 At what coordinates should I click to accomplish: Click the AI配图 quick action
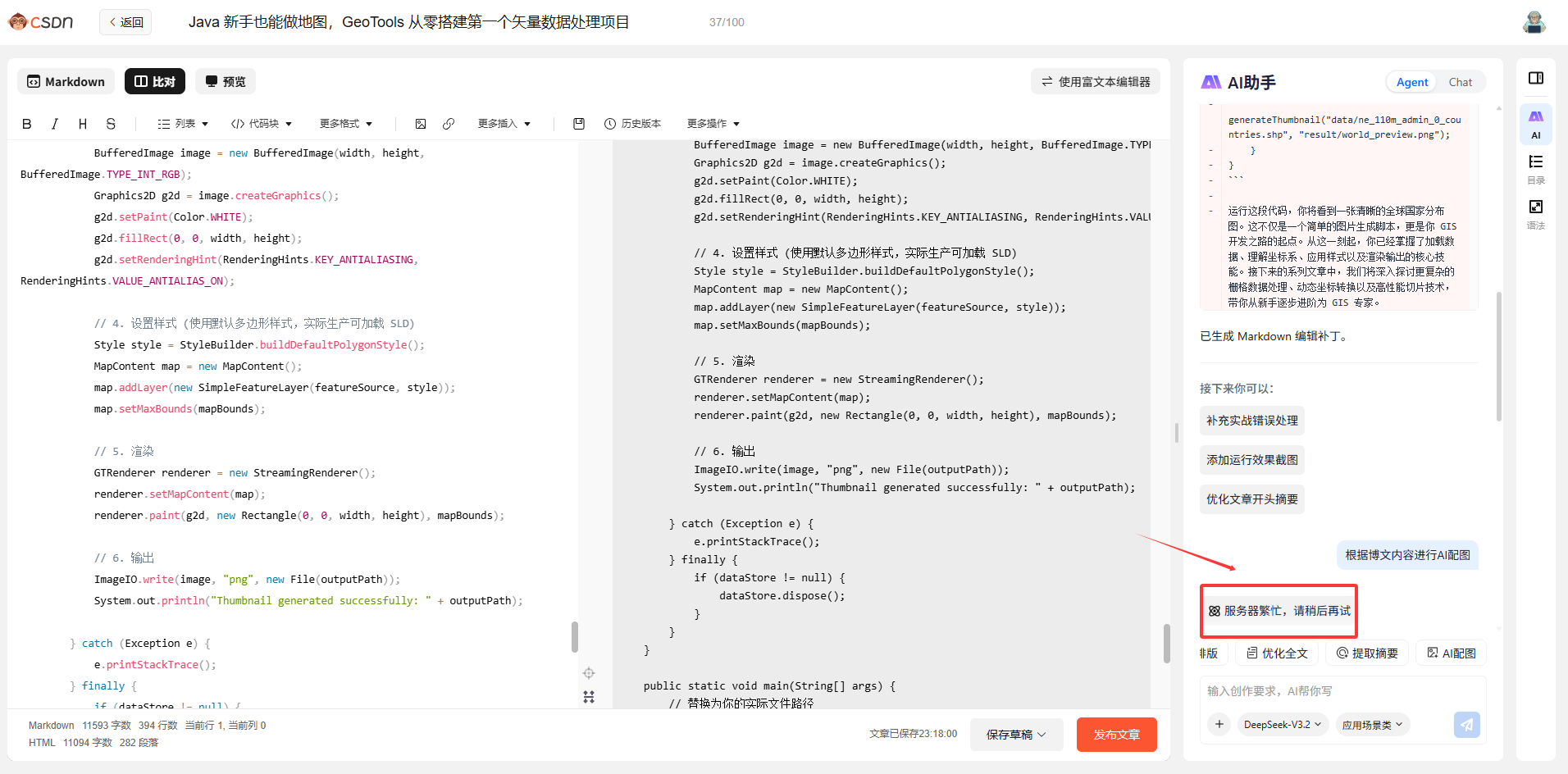[x=1452, y=653]
